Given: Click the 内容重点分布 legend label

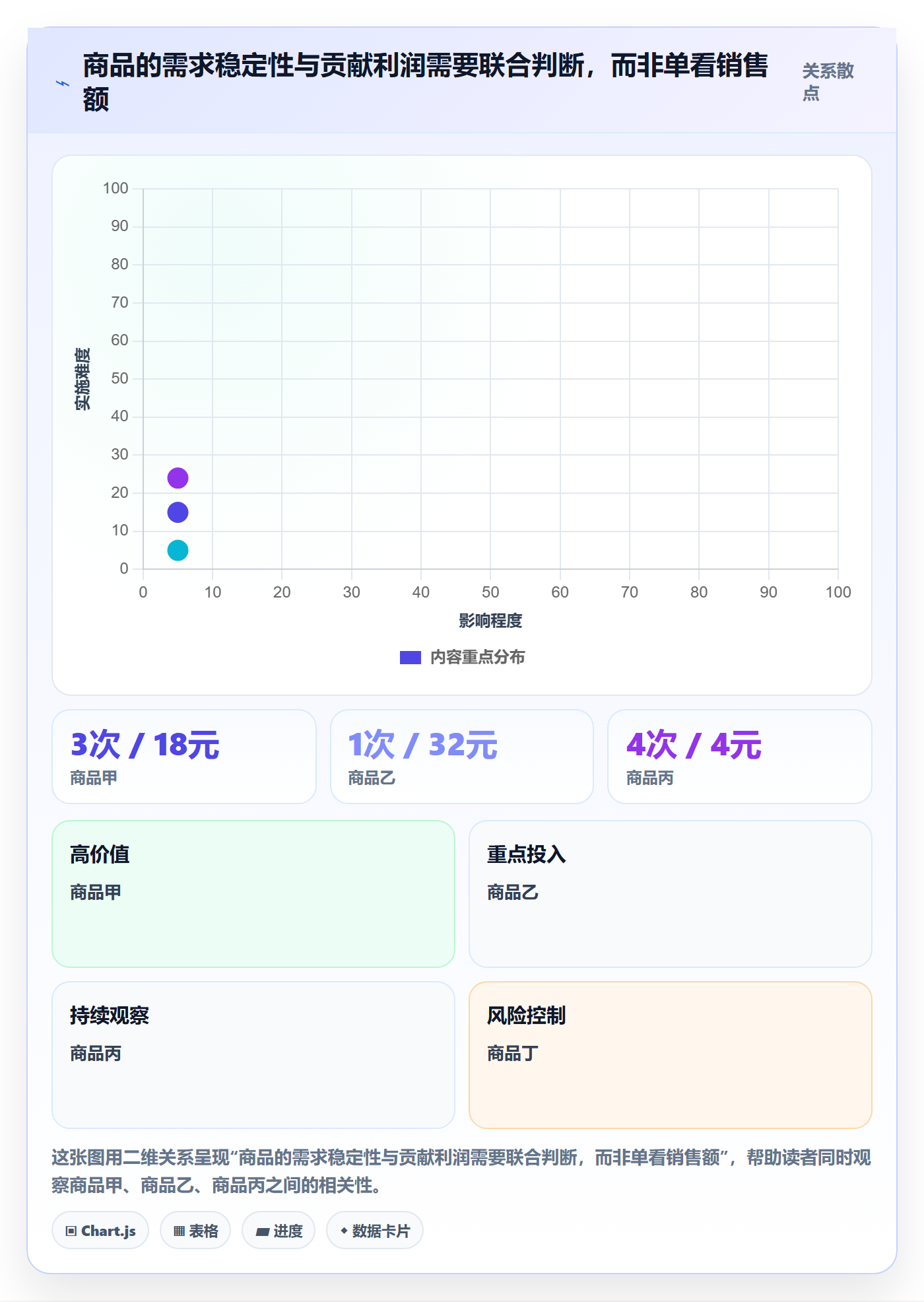Looking at the screenshot, I should (478, 658).
